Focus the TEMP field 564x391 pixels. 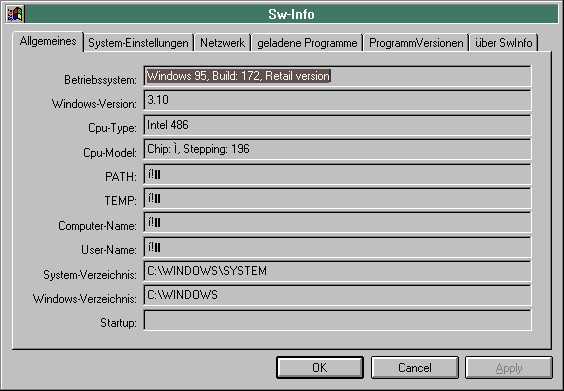tap(337, 198)
